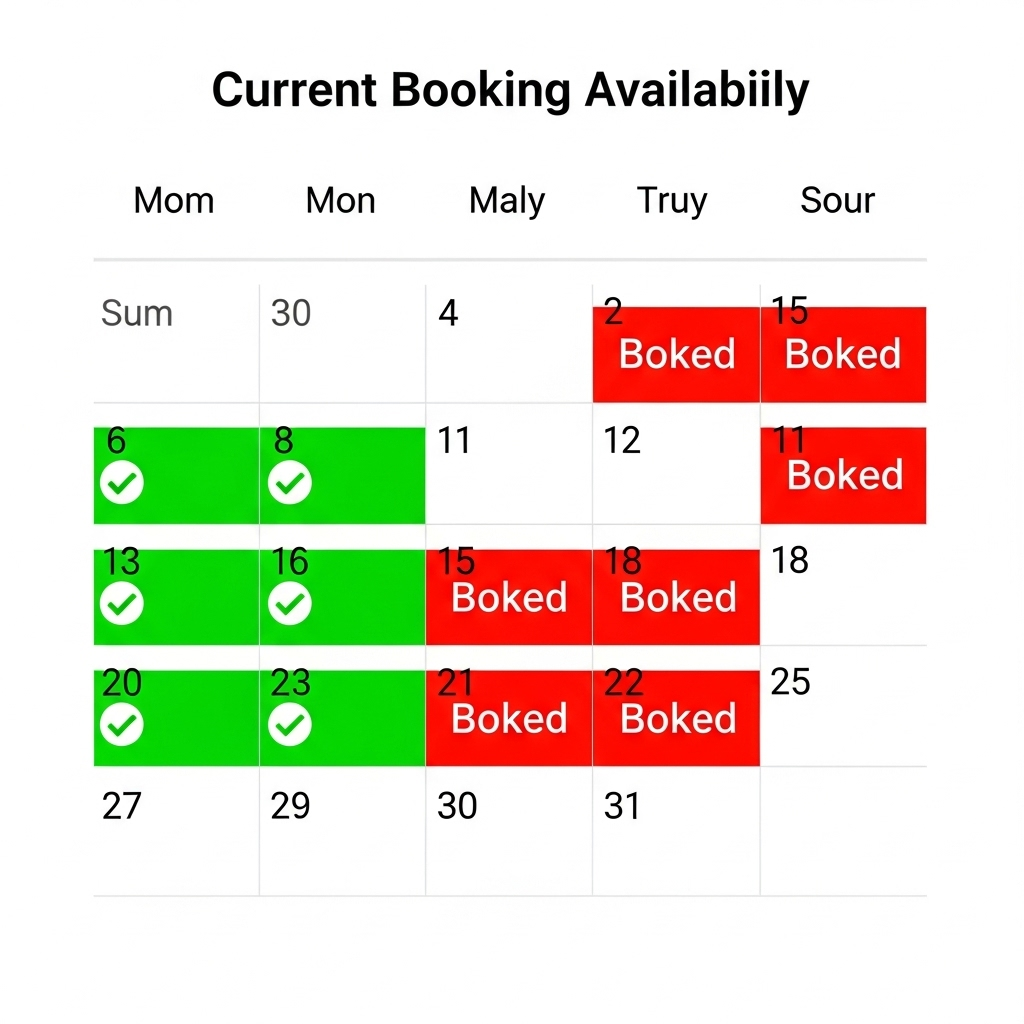Click the "Current Booking Availabiily" title

510,91
